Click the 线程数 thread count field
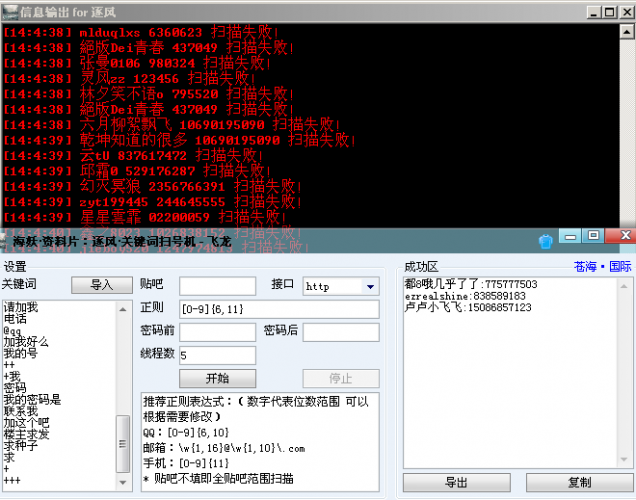 (217, 355)
